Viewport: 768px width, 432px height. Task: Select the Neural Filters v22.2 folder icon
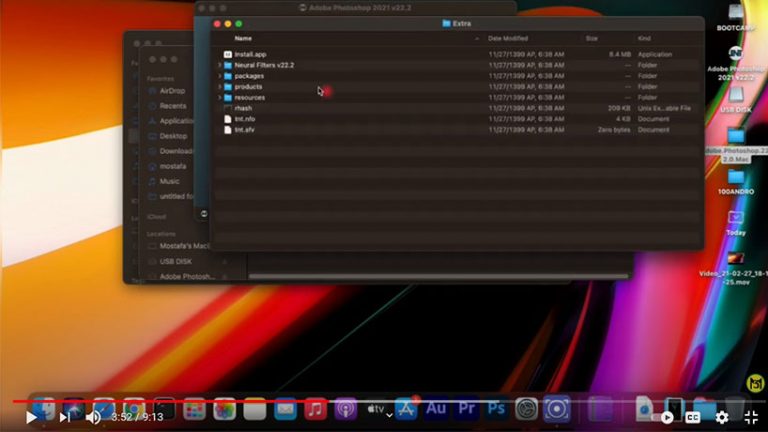click(x=228, y=65)
